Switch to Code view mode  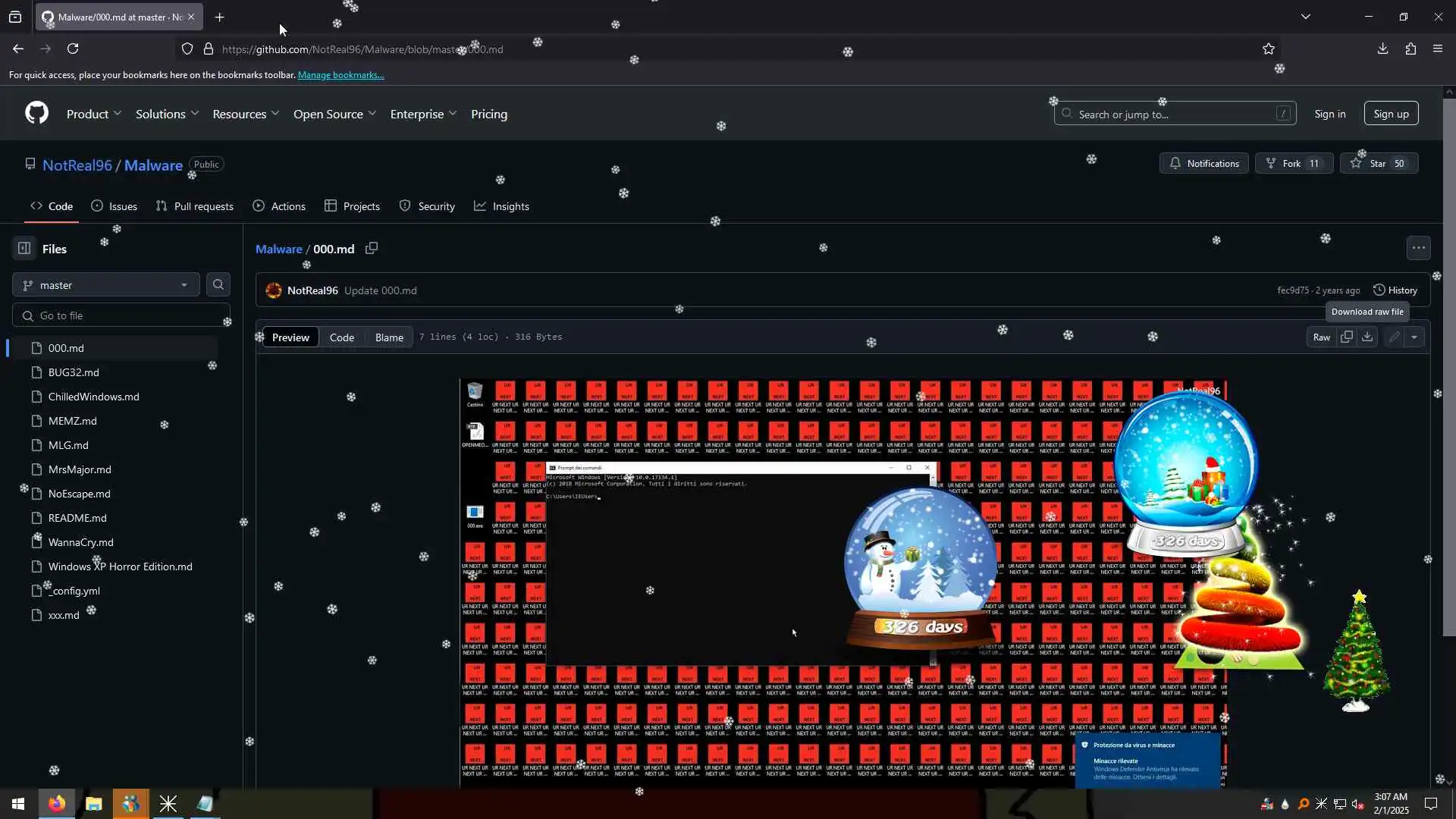pyautogui.click(x=341, y=337)
